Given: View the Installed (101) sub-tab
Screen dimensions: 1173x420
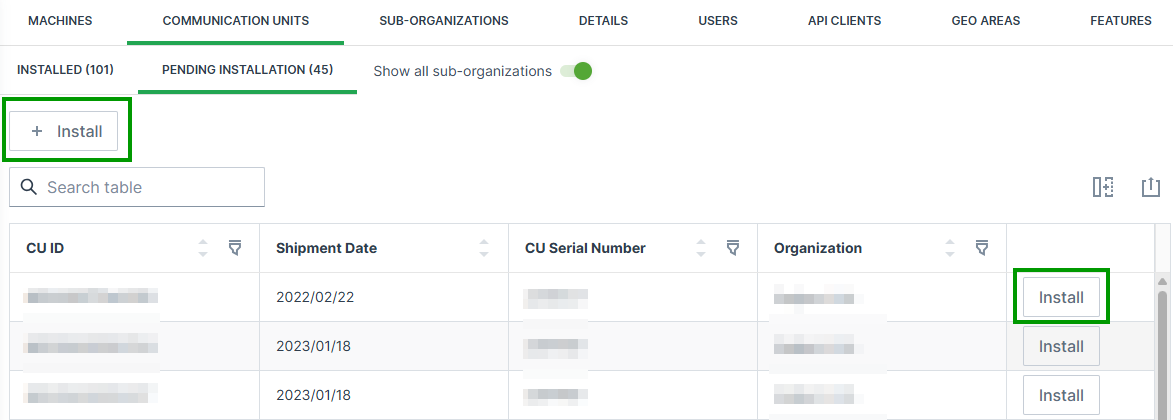Looking at the screenshot, I should 65,70.
